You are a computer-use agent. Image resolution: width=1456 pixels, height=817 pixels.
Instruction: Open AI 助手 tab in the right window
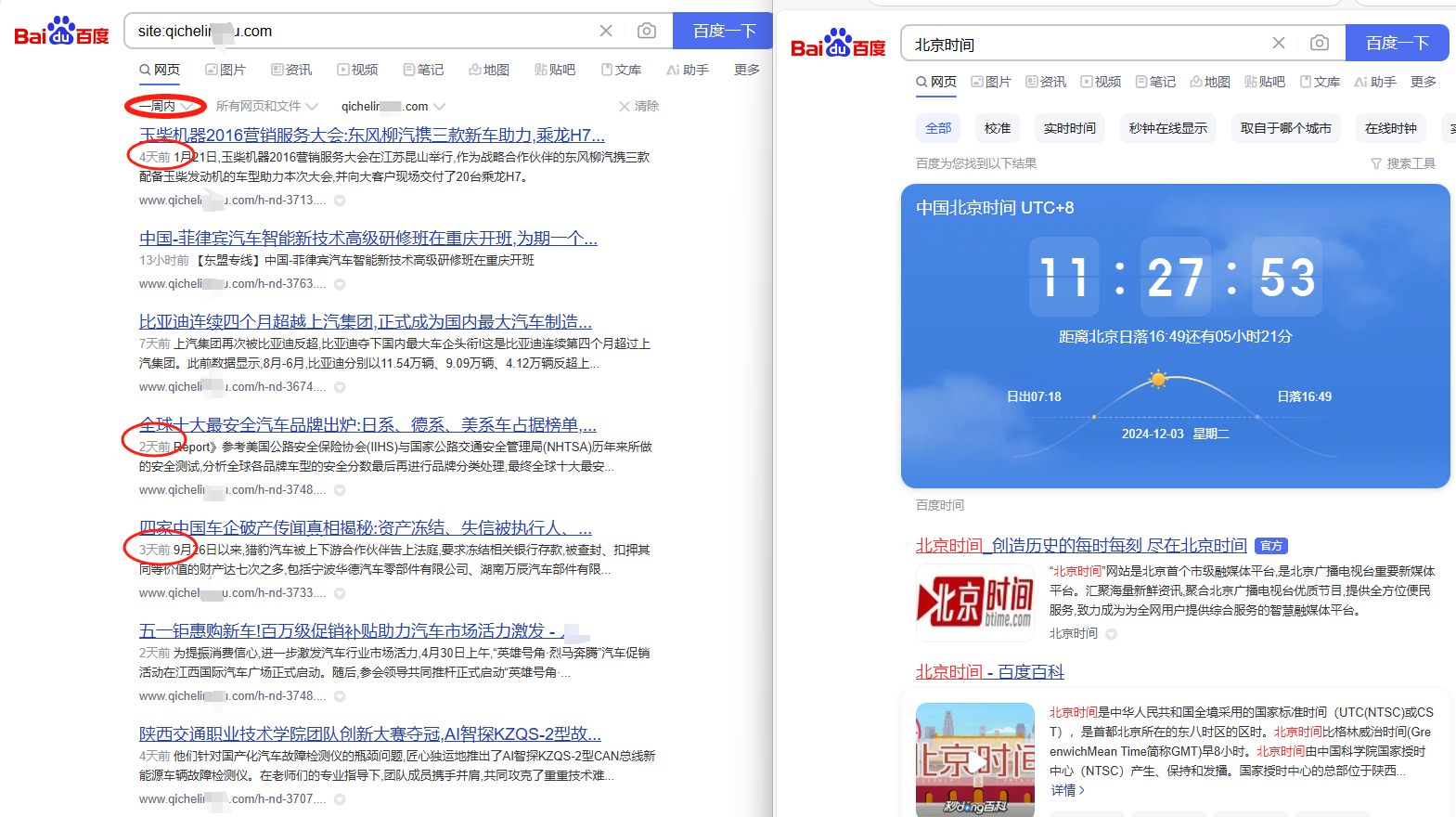[1375, 82]
